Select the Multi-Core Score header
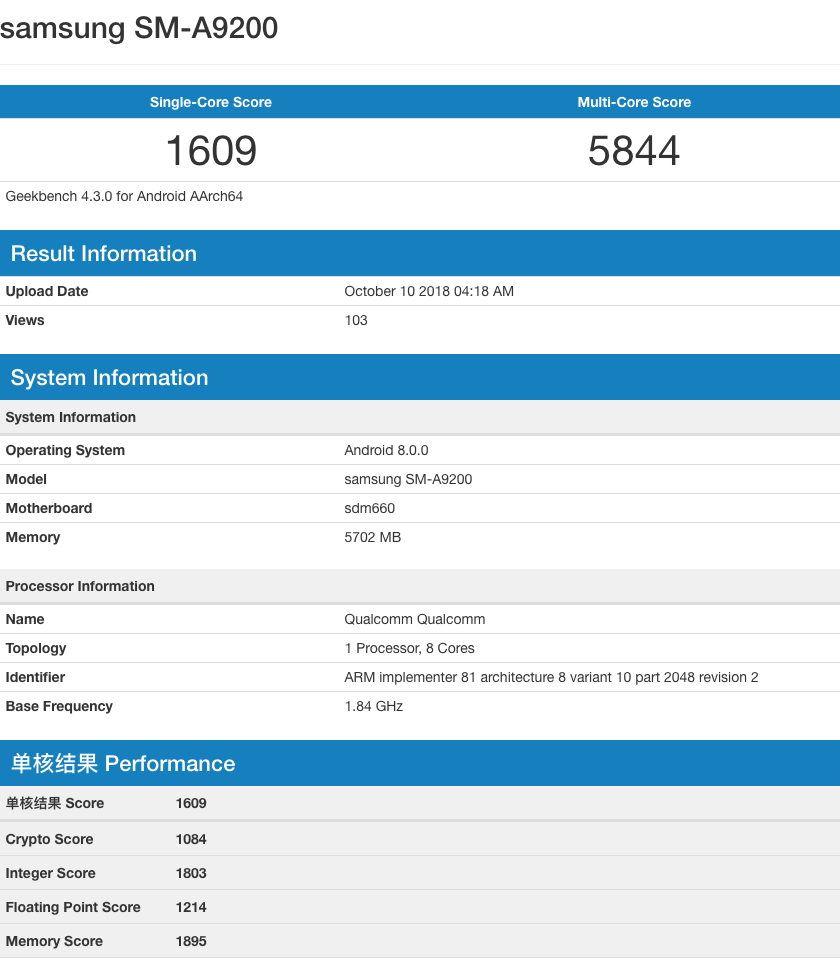 point(634,102)
